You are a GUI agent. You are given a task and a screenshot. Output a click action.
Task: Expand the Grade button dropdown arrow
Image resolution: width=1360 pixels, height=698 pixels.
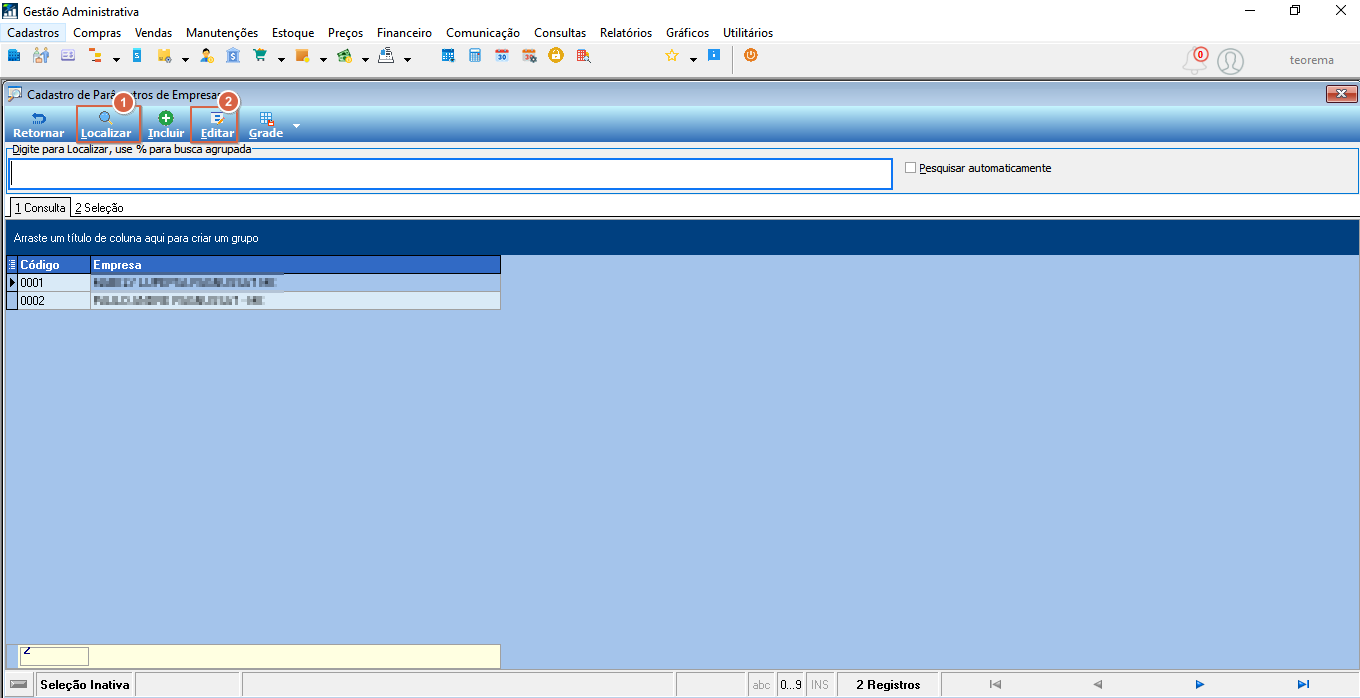(x=296, y=126)
